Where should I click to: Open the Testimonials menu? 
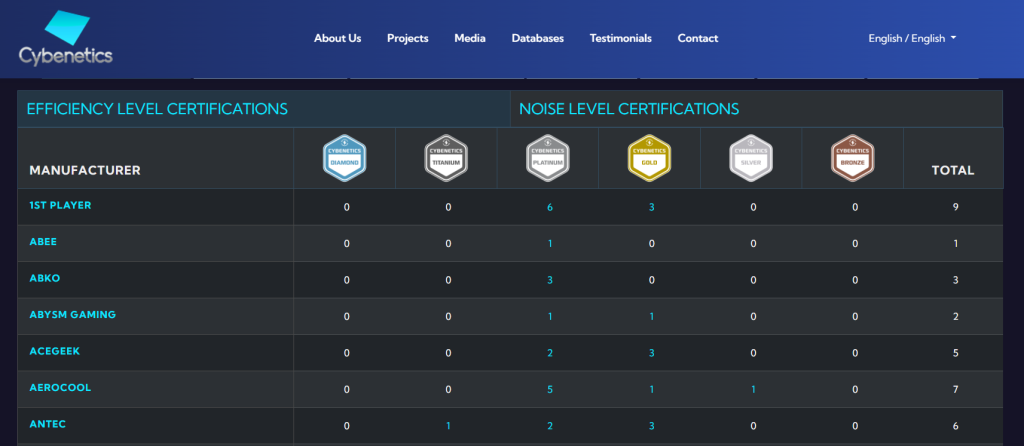(620, 39)
